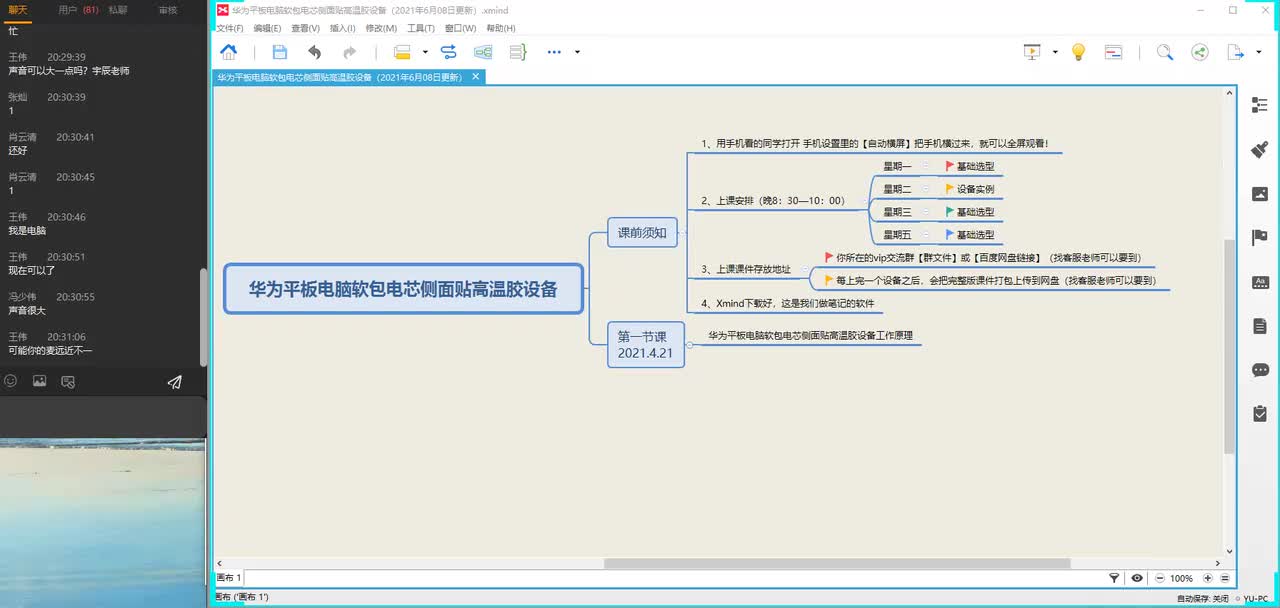Collapse 上课课件存放地址 subtopics
Viewport: 1280px width, 608px height.
click(x=805, y=269)
